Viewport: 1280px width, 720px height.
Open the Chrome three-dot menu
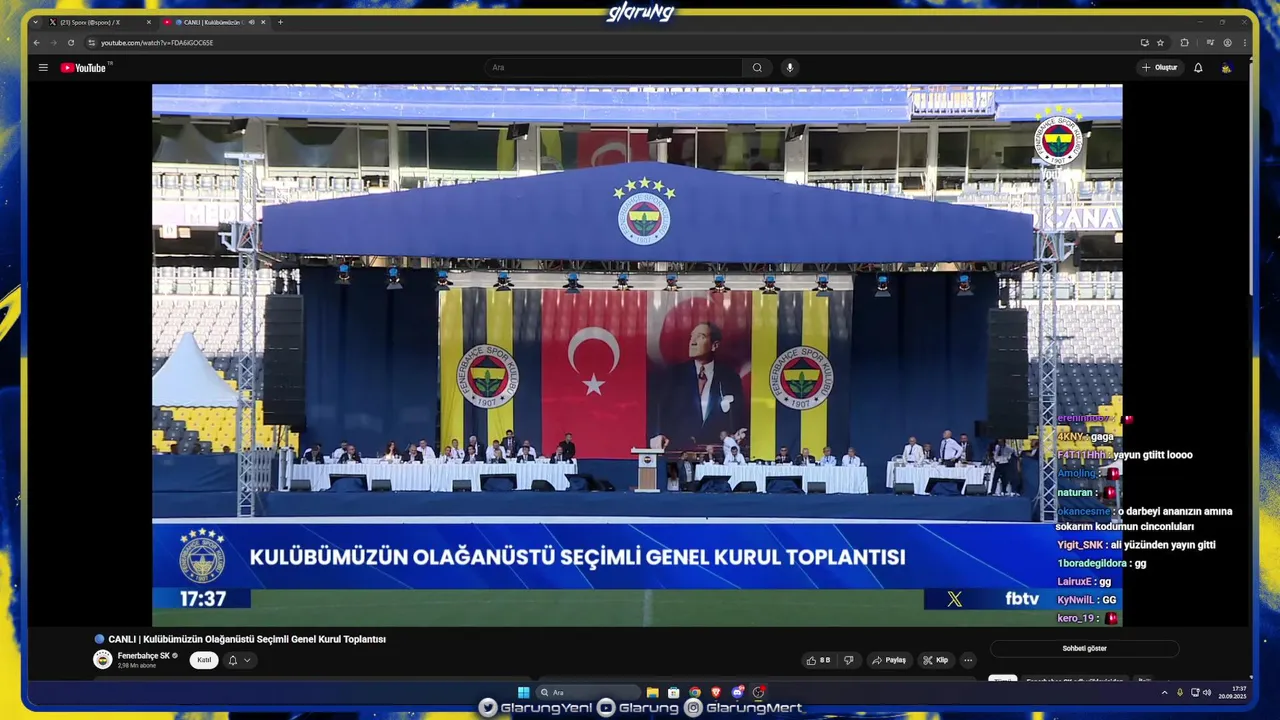pyautogui.click(x=1245, y=43)
